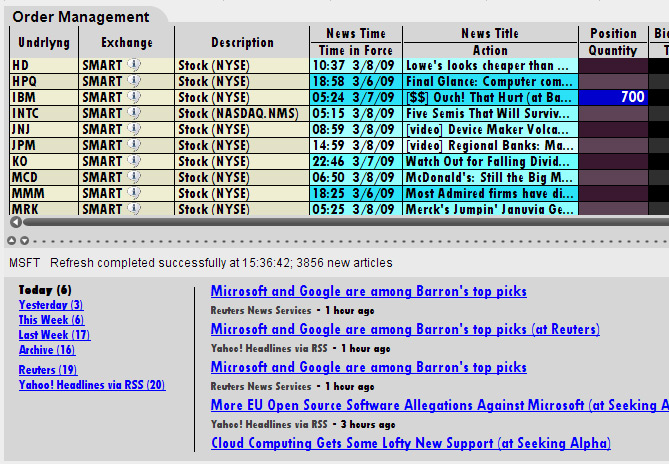Viewport: 669px width, 464px height.
Task: Click the info icon in the HD row
Action: (134, 65)
